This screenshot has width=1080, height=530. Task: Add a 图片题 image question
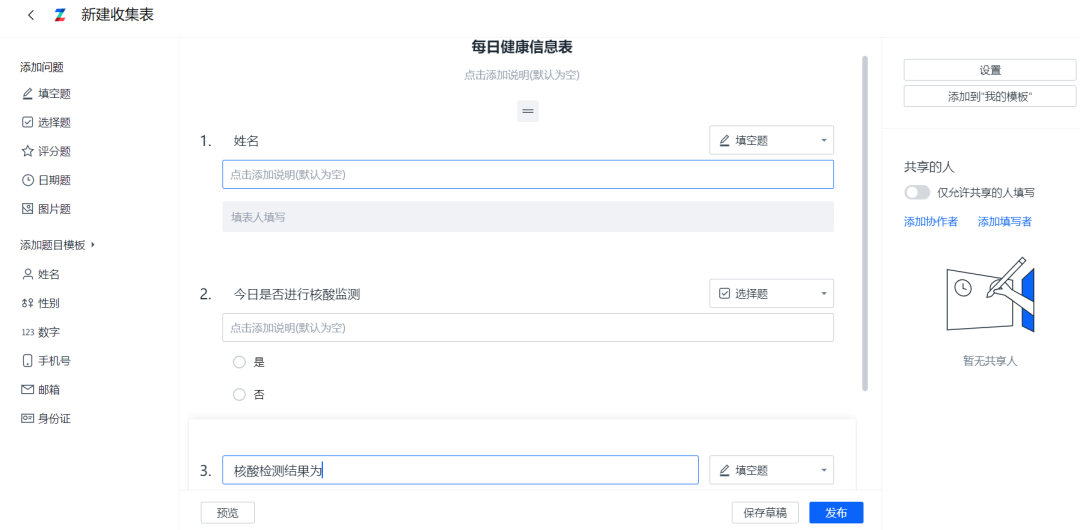(x=46, y=209)
